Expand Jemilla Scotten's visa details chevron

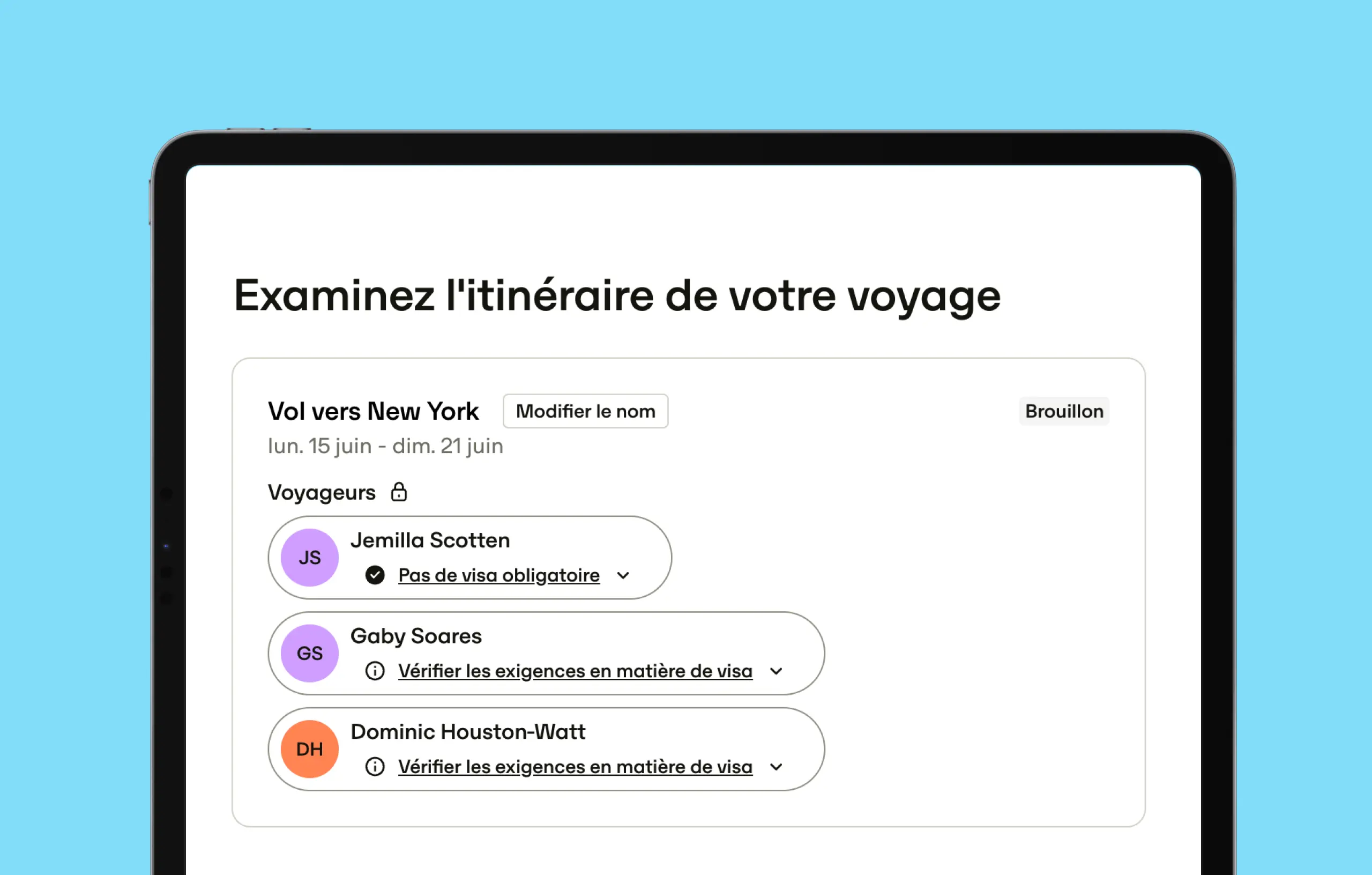pyautogui.click(x=623, y=576)
